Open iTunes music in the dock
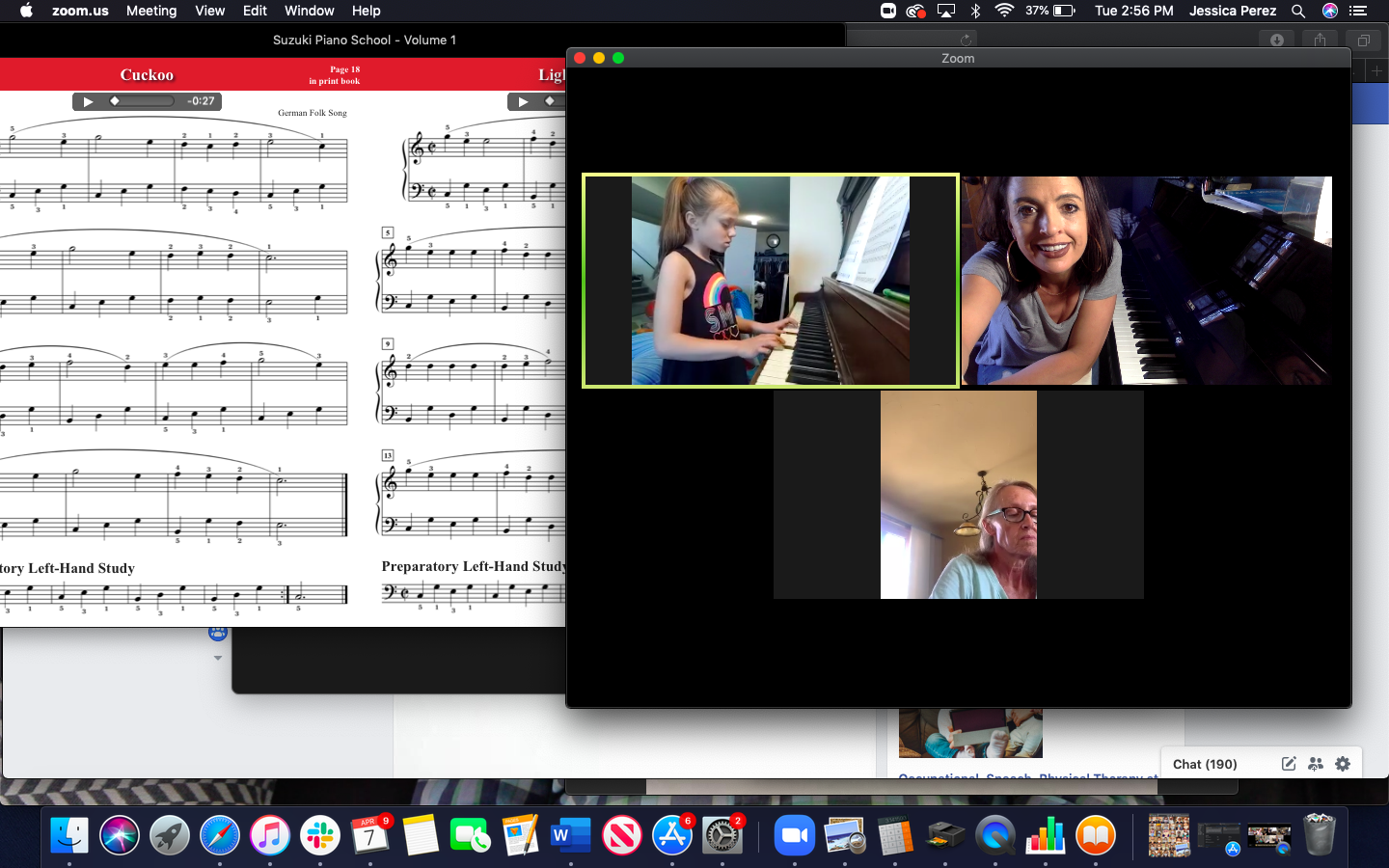 [270, 835]
